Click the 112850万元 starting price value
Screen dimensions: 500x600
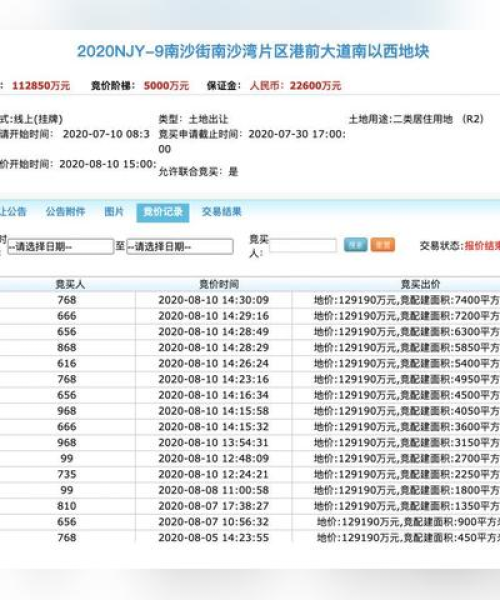click(41, 85)
